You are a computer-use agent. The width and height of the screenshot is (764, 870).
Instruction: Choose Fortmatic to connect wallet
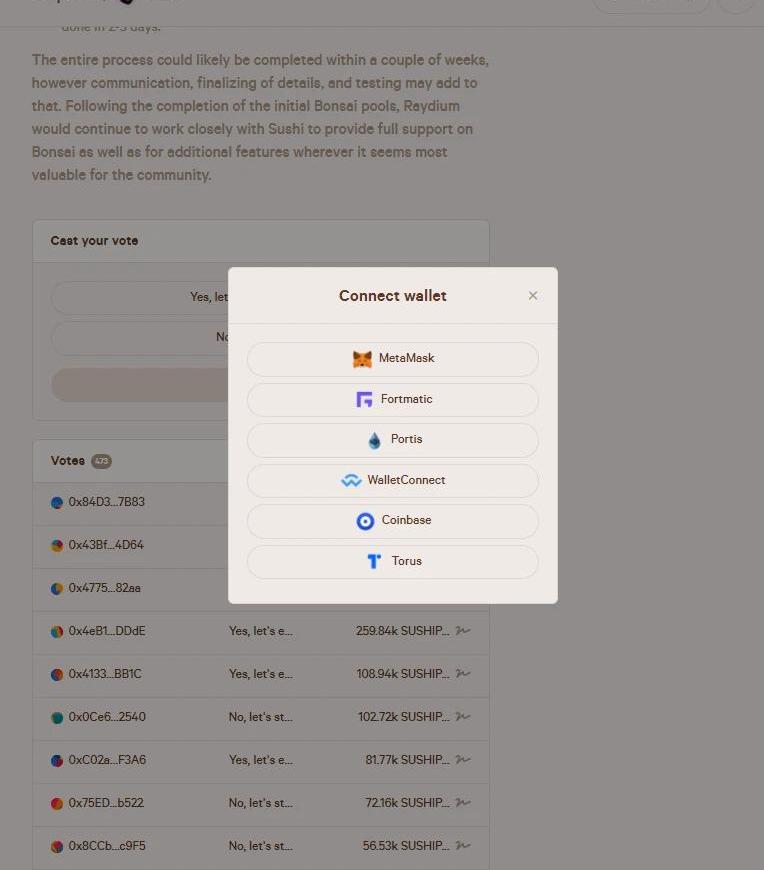point(392,400)
